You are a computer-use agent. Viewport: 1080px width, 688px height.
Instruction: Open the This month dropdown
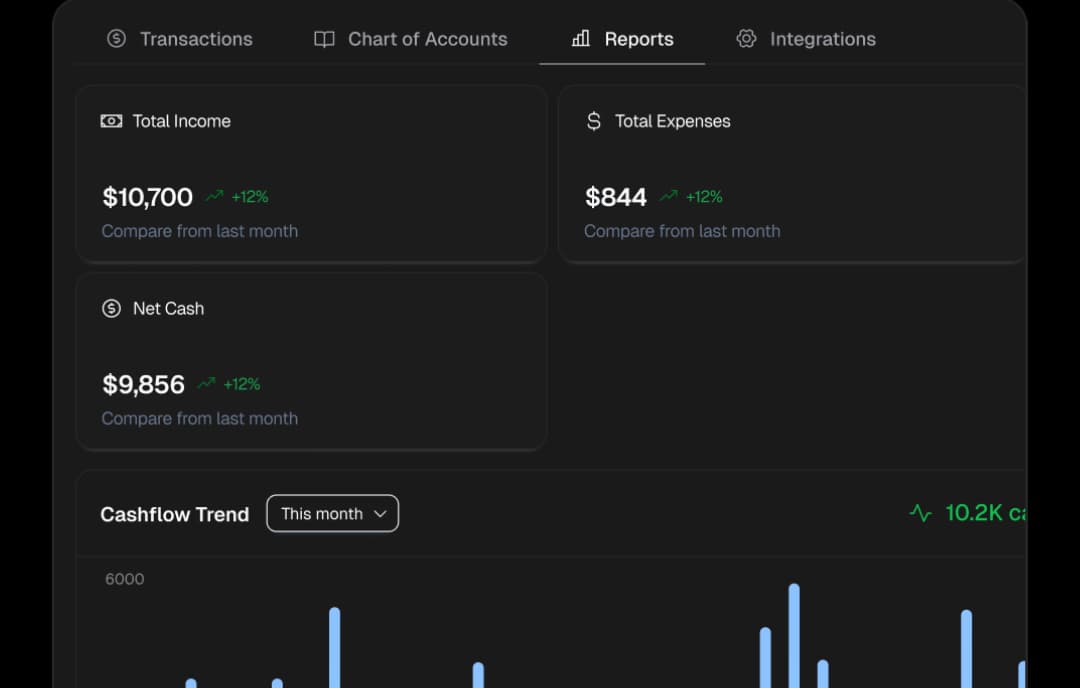pyautogui.click(x=332, y=513)
